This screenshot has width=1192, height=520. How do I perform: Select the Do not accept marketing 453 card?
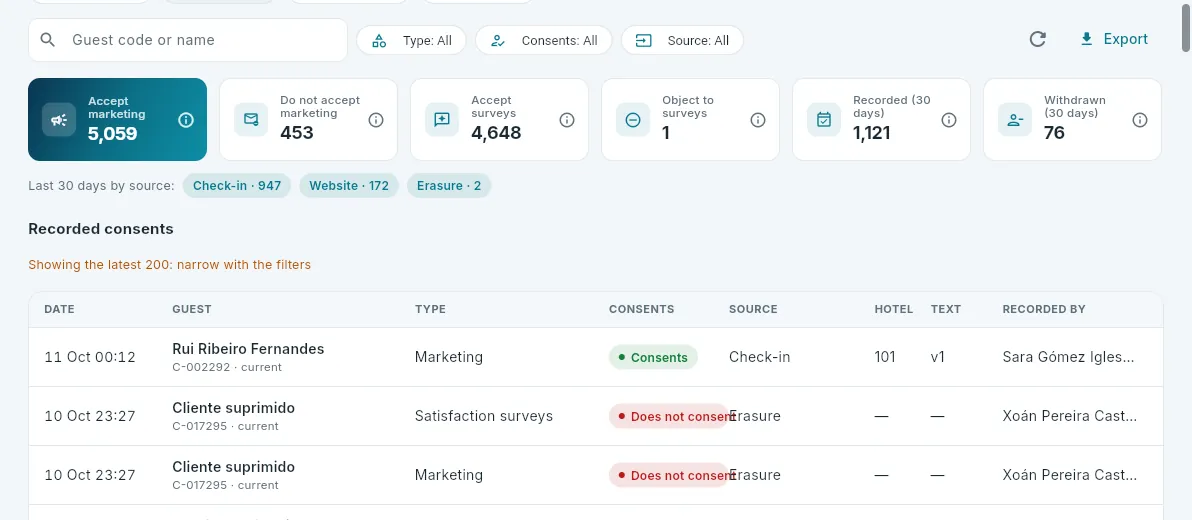point(308,119)
